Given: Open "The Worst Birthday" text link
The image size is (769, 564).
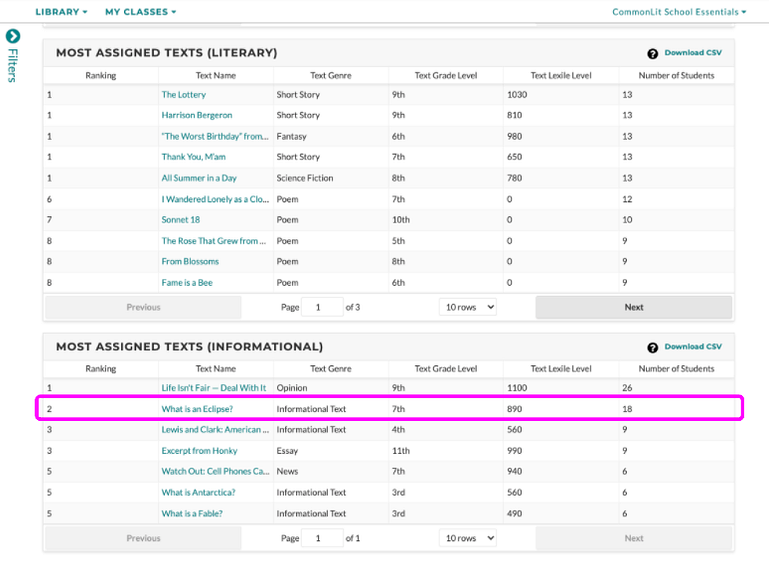Looking at the screenshot, I should pyautogui.click(x=215, y=136).
